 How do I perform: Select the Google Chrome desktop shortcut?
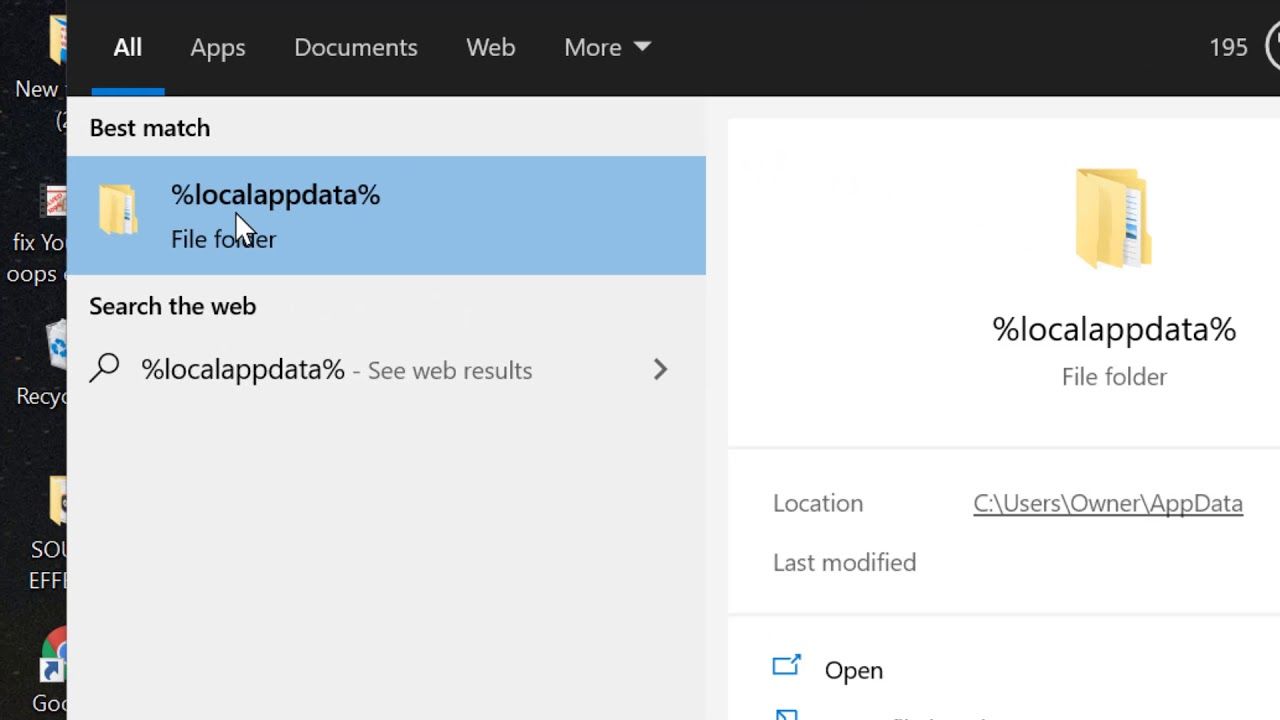52,670
